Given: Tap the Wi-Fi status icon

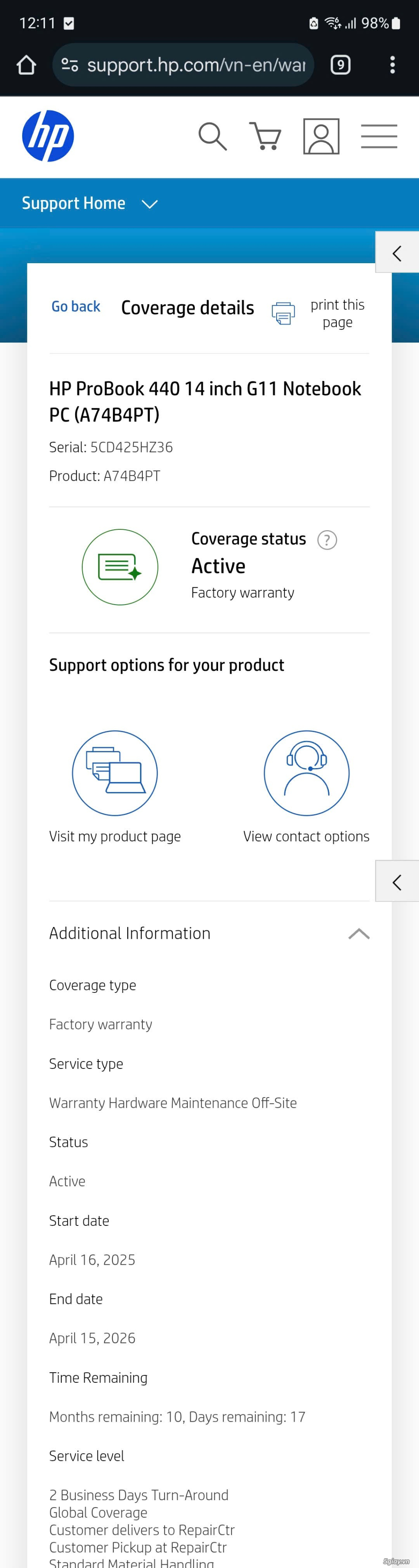Looking at the screenshot, I should (x=333, y=23).
